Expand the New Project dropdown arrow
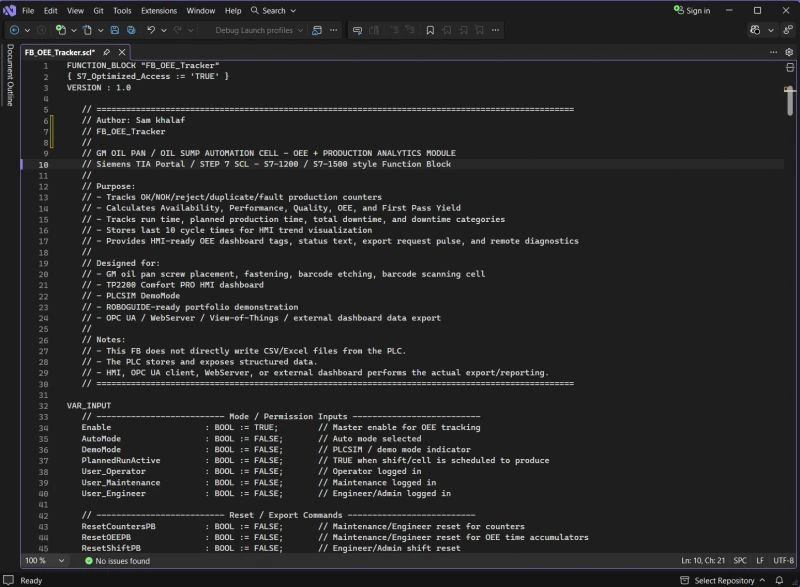The width and height of the screenshot is (800, 587). coord(73,30)
